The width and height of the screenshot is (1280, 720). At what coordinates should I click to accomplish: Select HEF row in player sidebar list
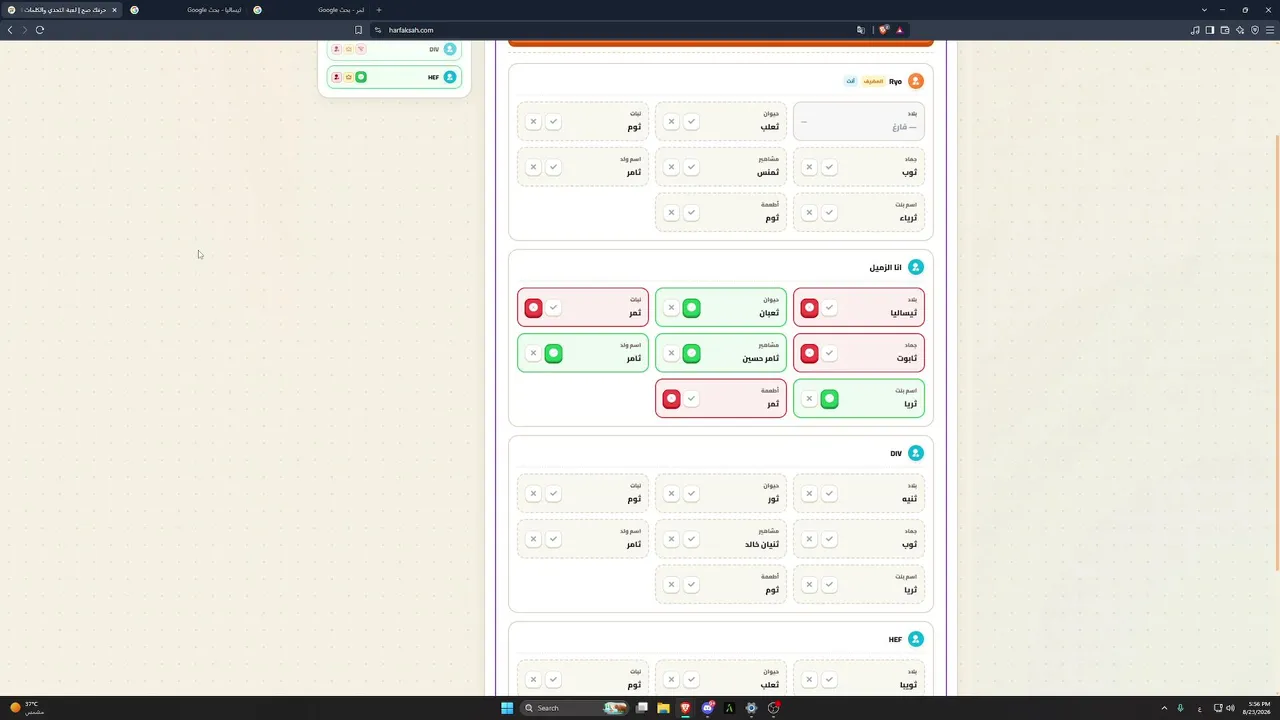click(x=394, y=77)
